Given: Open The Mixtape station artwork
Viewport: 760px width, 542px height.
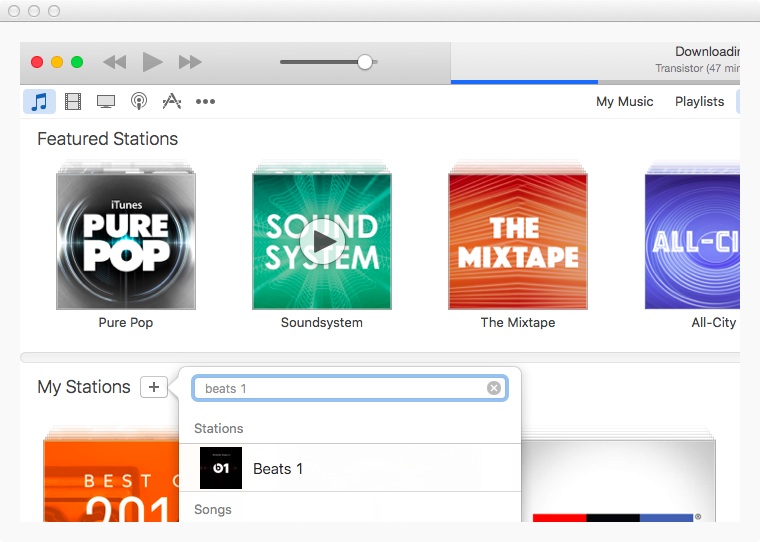Looking at the screenshot, I should pos(518,241).
